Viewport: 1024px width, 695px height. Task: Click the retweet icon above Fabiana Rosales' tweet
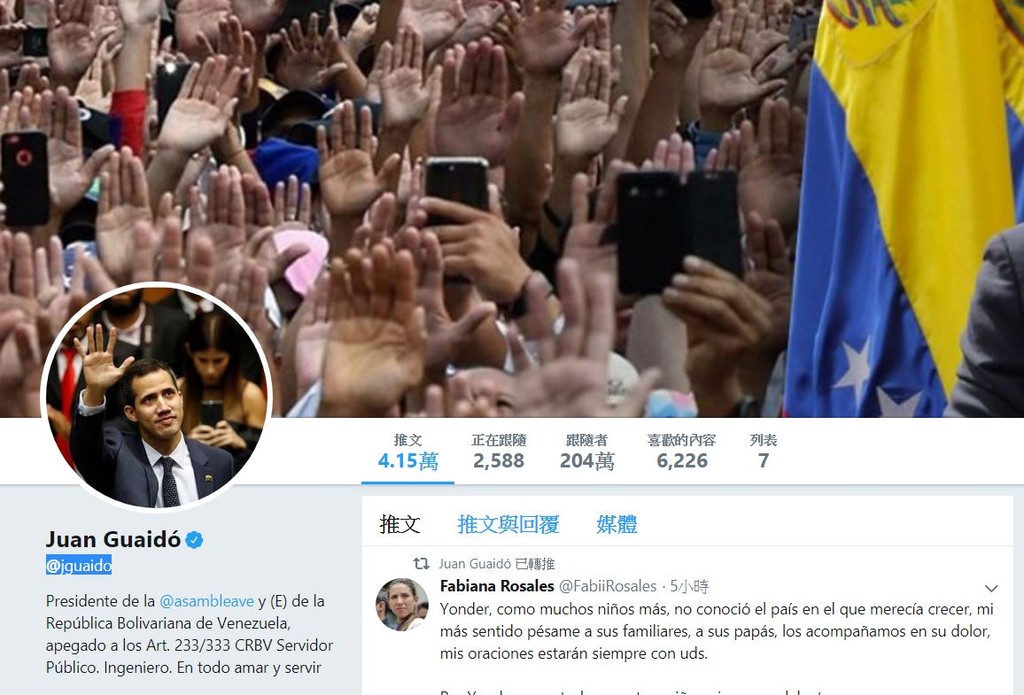(x=421, y=563)
